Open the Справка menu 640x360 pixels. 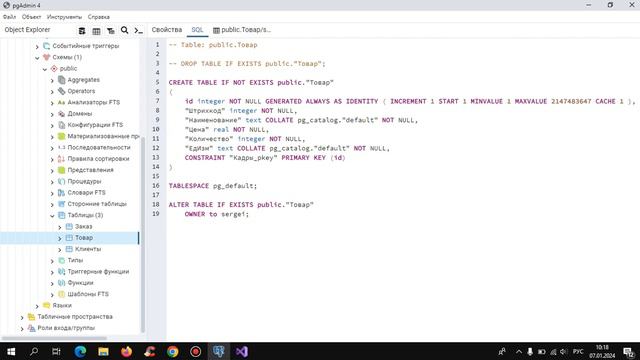point(98,17)
